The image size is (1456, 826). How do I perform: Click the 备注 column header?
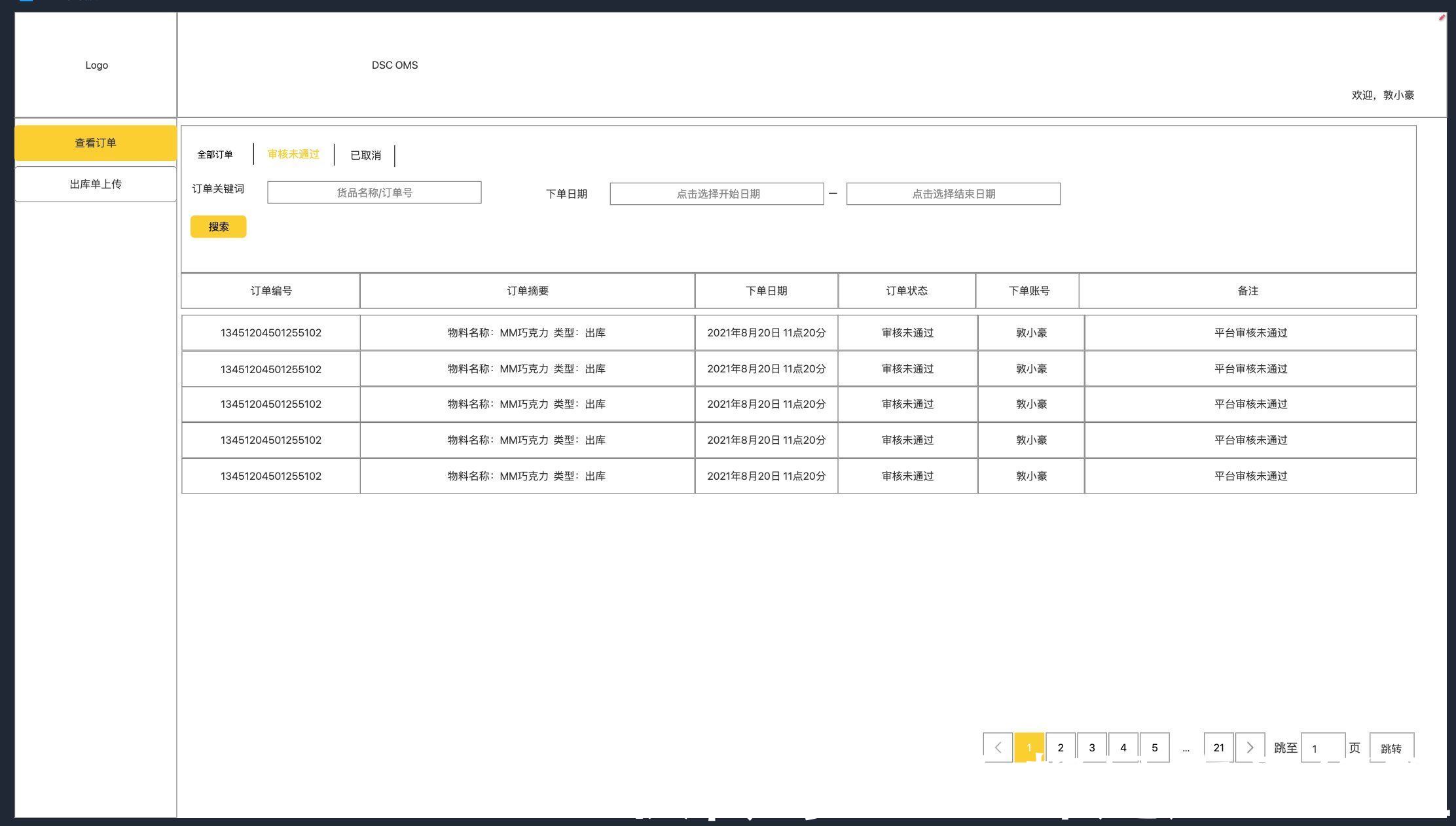point(1248,291)
